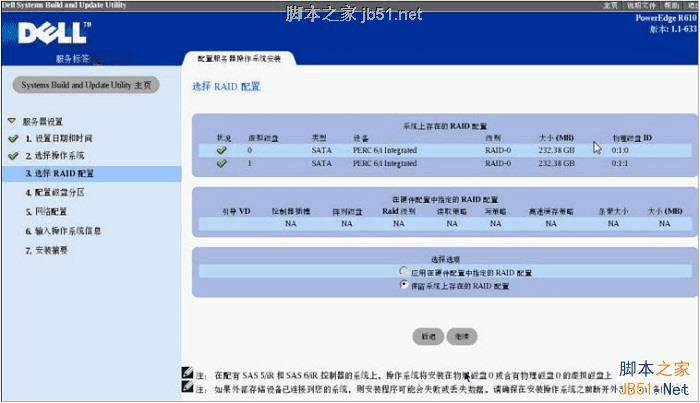Click PERC 6/i Integrated in the virtual disk 0 row
Image resolution: width=700 pixels, height=403 pixels.
click(x=385, y=150)
